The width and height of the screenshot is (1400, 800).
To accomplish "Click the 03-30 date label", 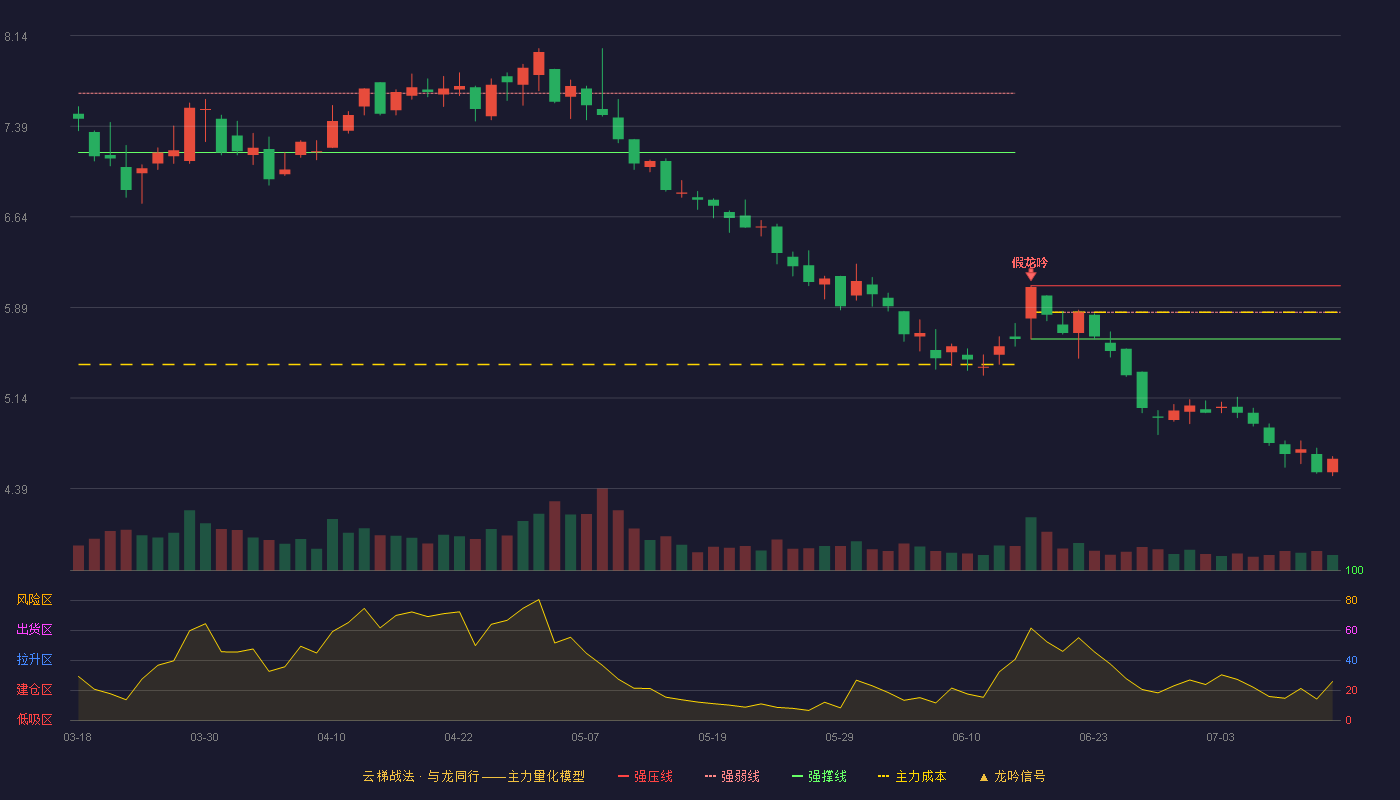I will click(x=204, y=737).
